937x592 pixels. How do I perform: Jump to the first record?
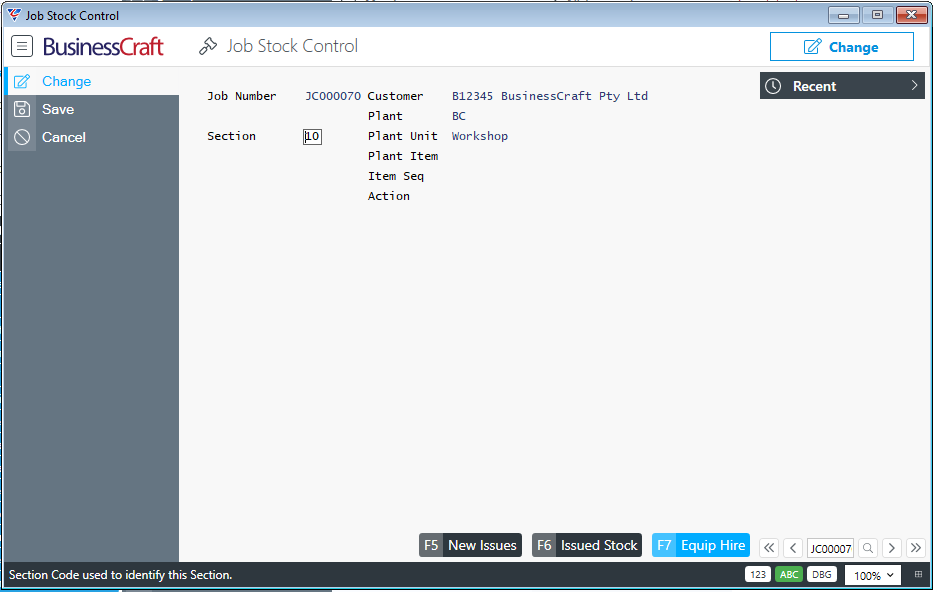[x=769, y=548]
